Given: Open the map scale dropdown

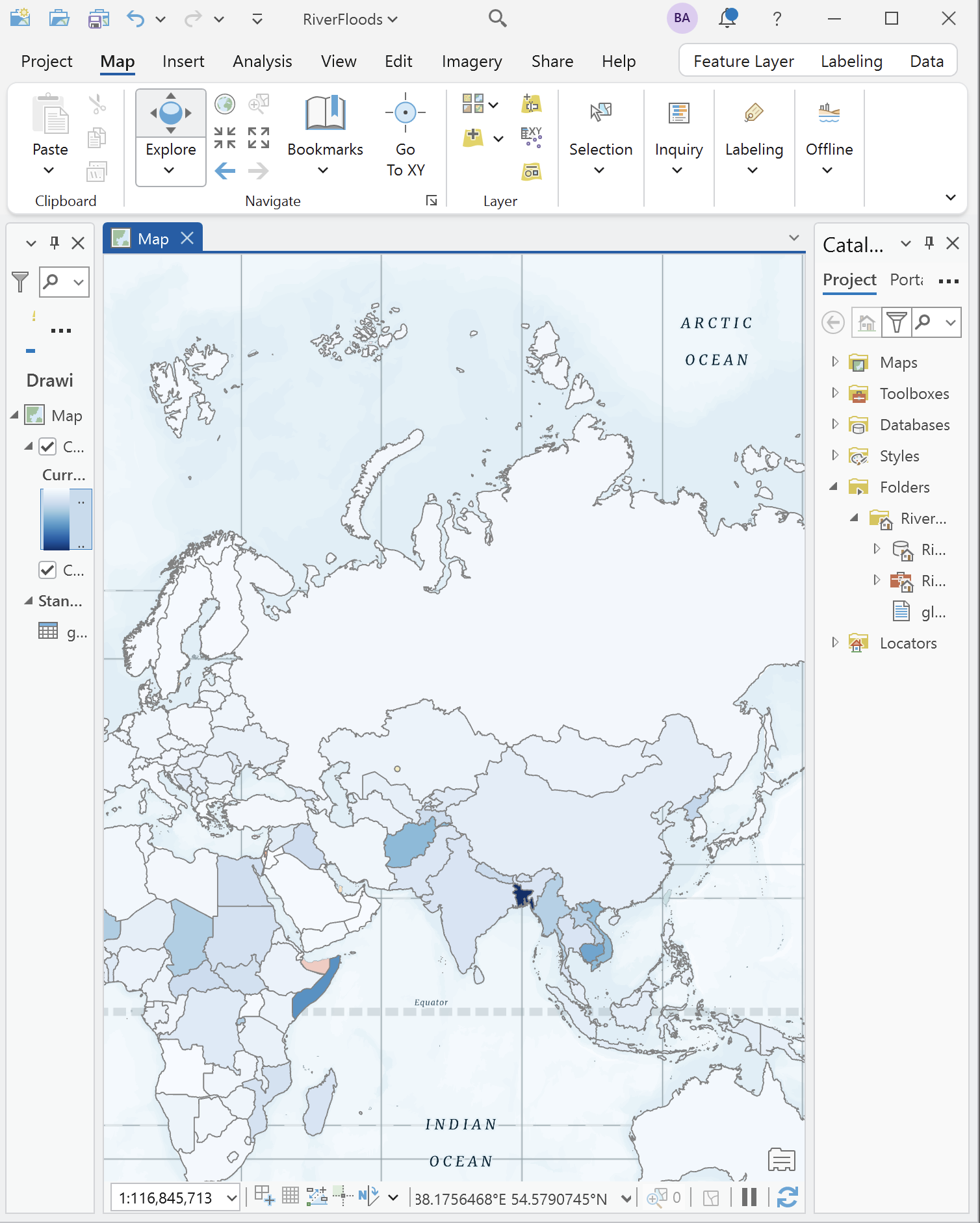Looking at the screenshot, I should pyautogui.click(x=232, y=1198).
